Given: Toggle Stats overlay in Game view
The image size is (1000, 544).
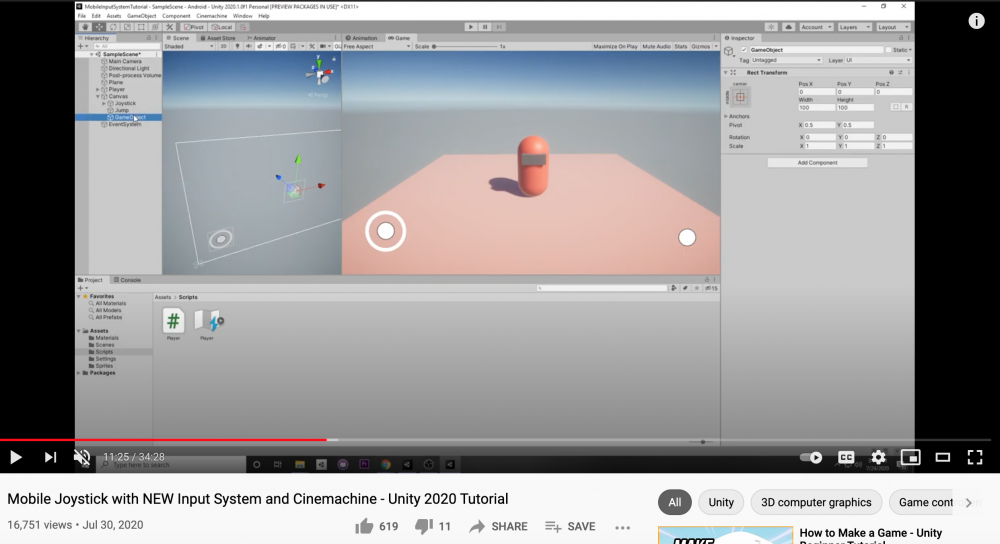Looking at the screenshot, I should 680,47.
